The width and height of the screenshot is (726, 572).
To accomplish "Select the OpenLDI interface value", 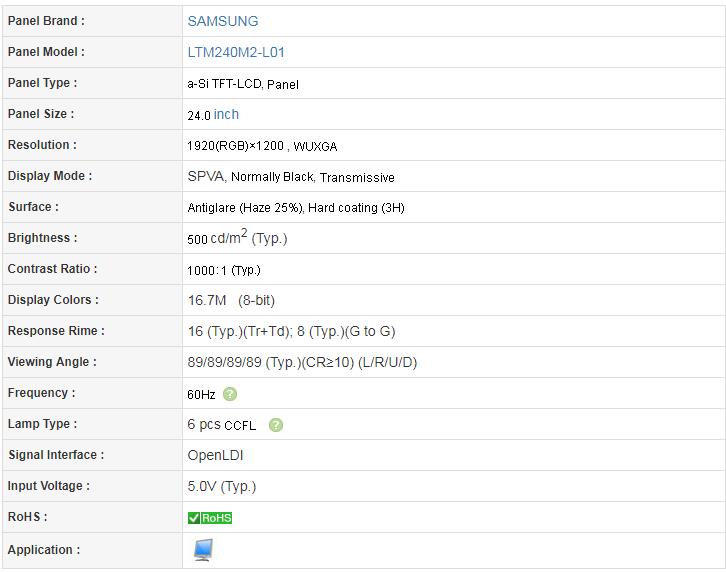I will point(215,455).
